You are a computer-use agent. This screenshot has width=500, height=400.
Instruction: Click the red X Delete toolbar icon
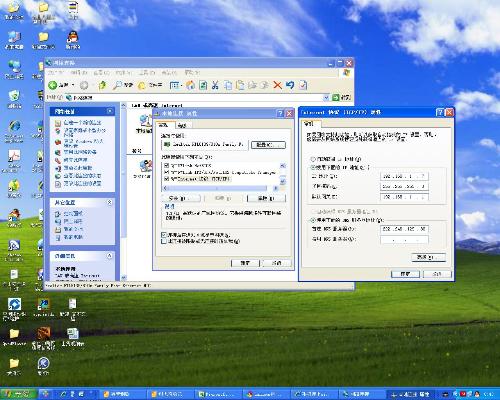pyautogui.click(x=277, y=85)
